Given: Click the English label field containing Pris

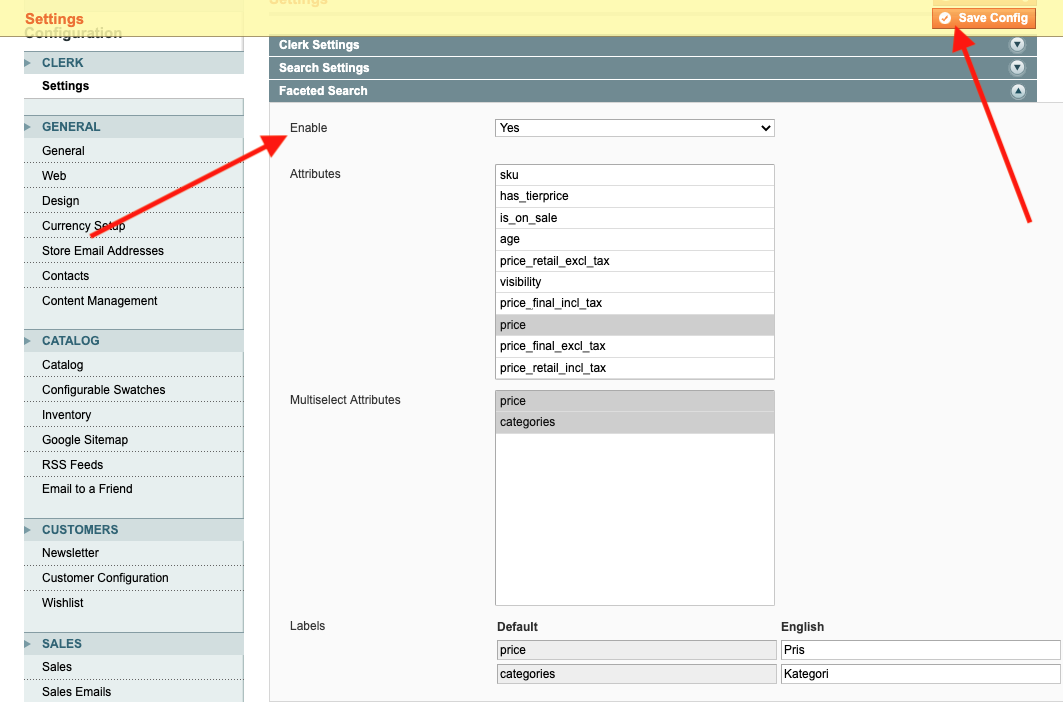Looking at the screenshot, I should pos(919,650).
